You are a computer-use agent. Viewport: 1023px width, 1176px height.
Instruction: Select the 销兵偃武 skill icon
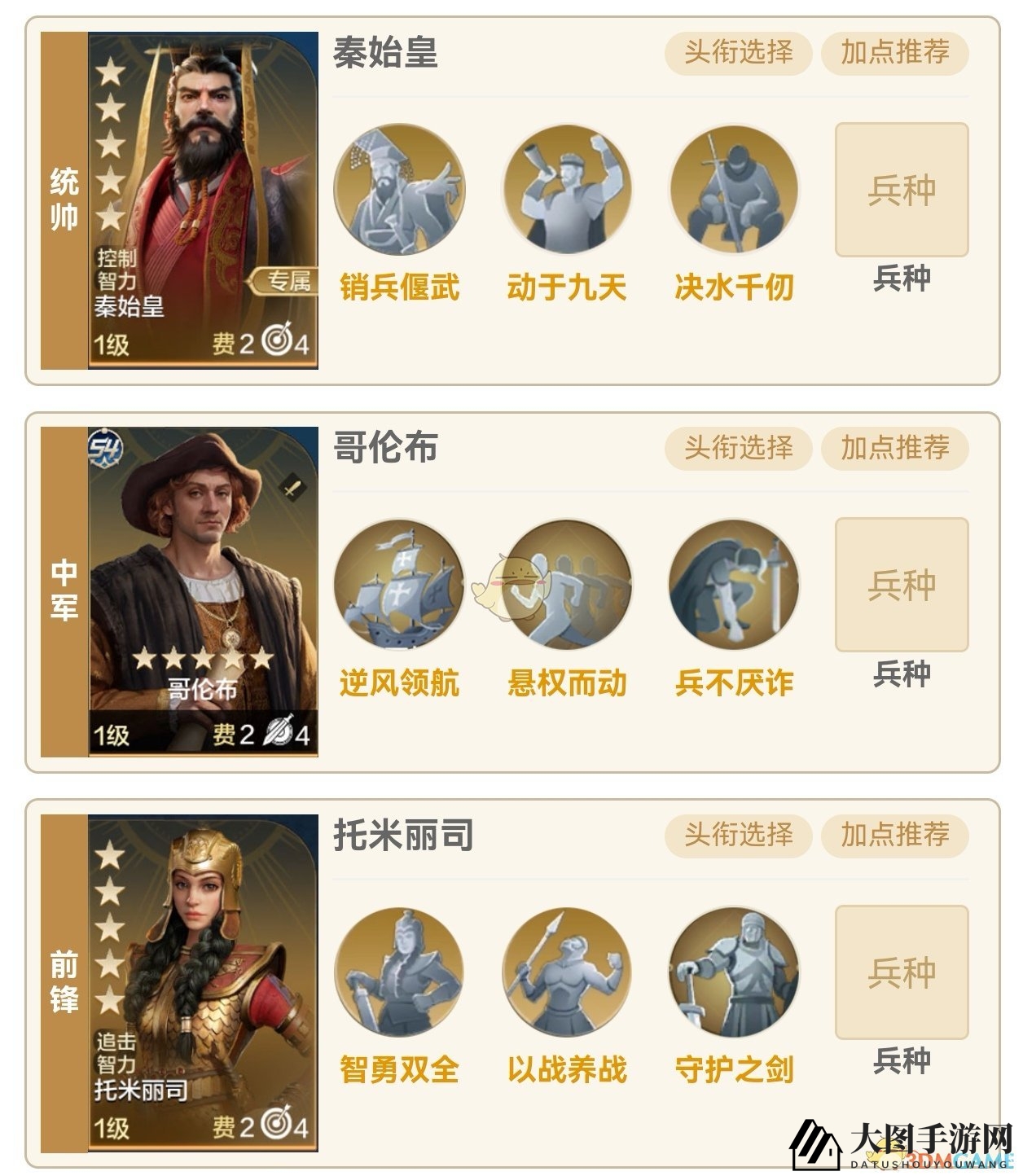[399, 189]
